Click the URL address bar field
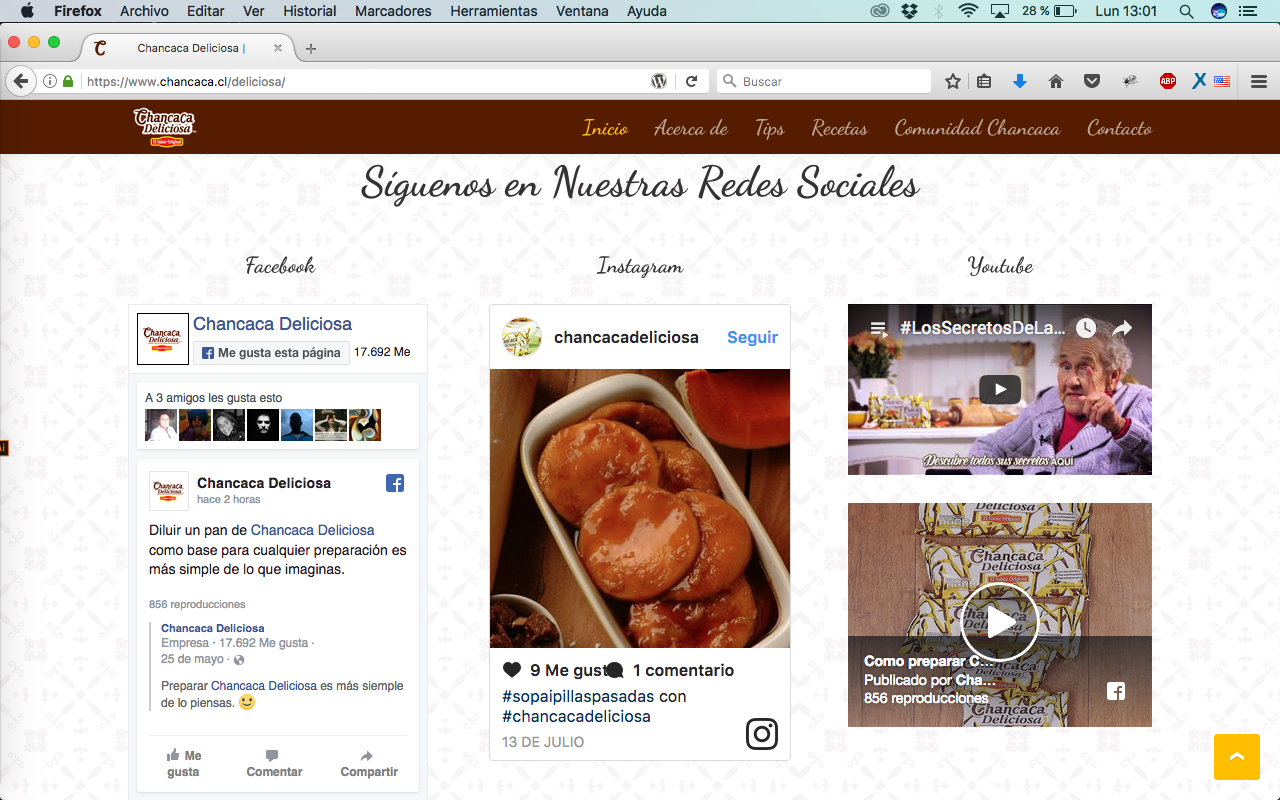This screenshot has height=800, width=1280. pos(365,81)
